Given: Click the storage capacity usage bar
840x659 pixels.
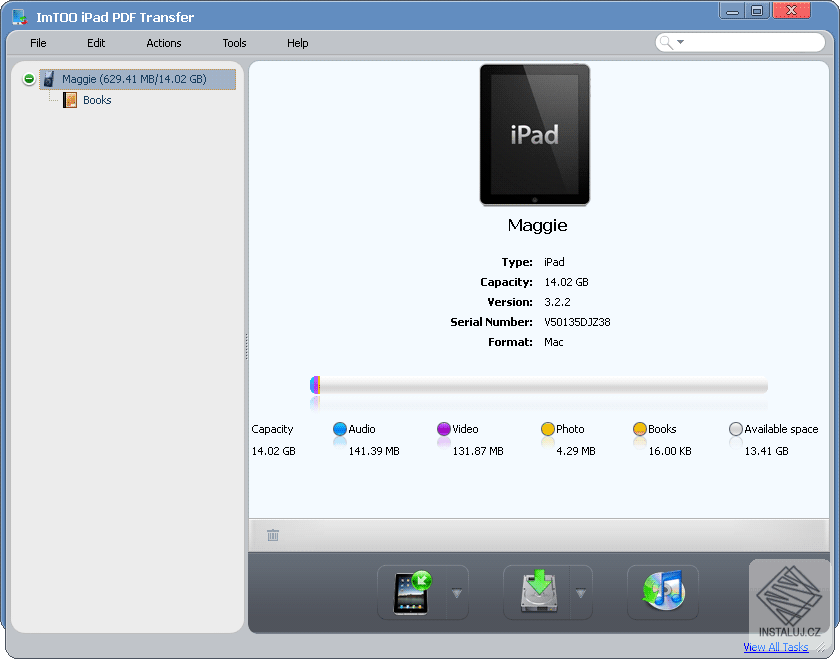Looking at the screenshot, I should [539, 385].
